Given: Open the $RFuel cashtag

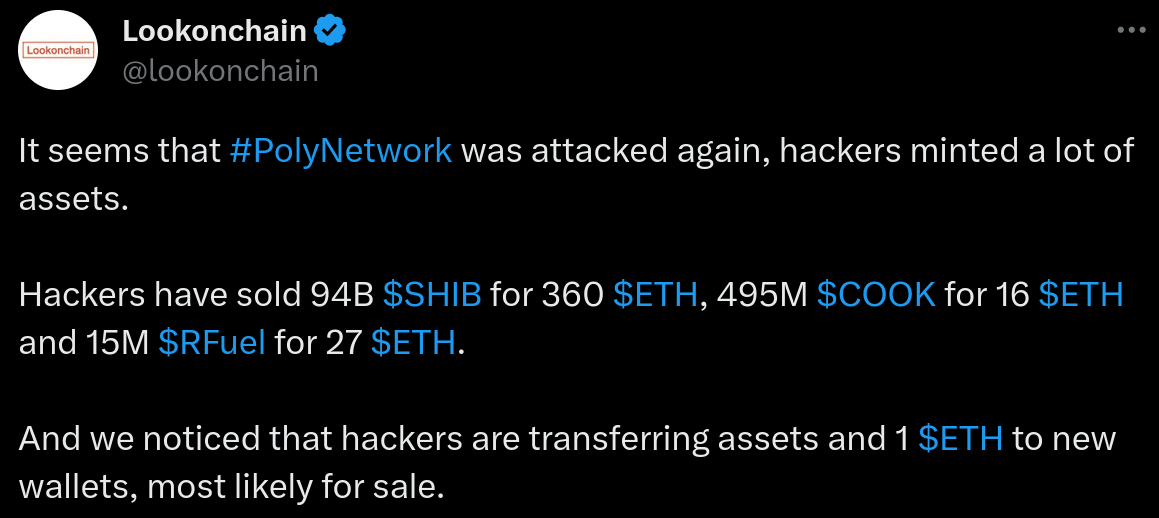Looking at the screenshot, I should point(212,344).
